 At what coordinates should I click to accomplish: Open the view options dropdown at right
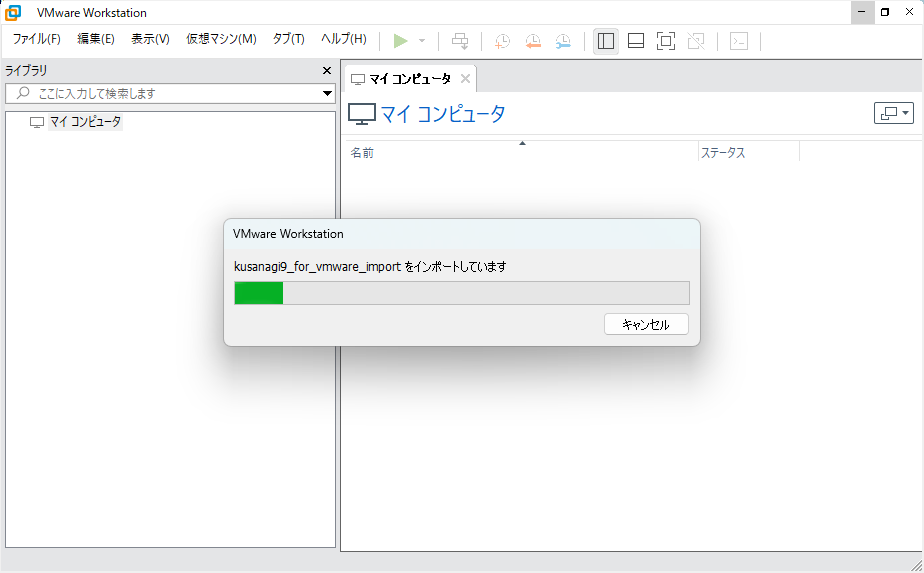(x=894, y=113)
